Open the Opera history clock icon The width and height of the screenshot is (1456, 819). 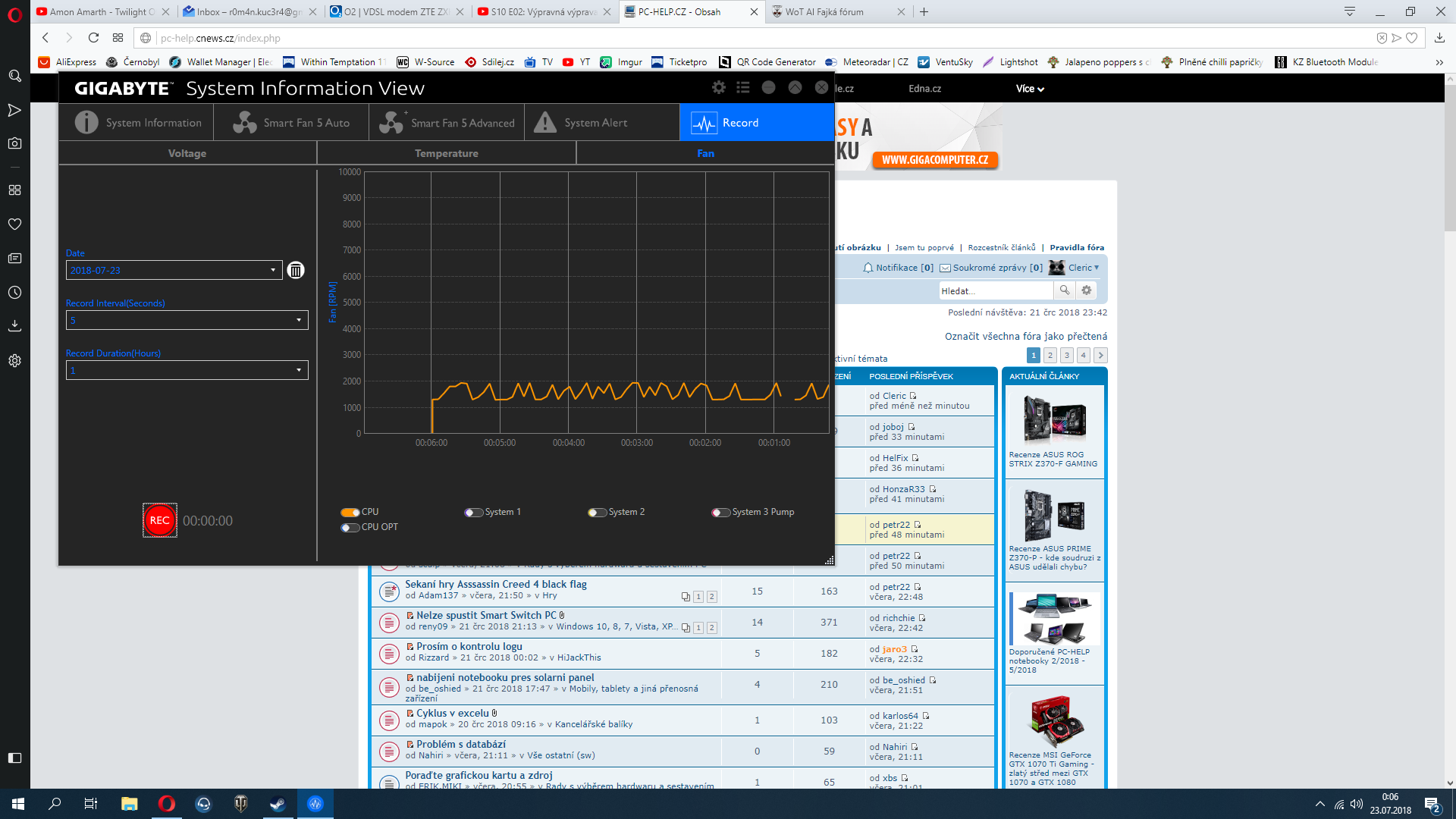(x=14, y=293)
